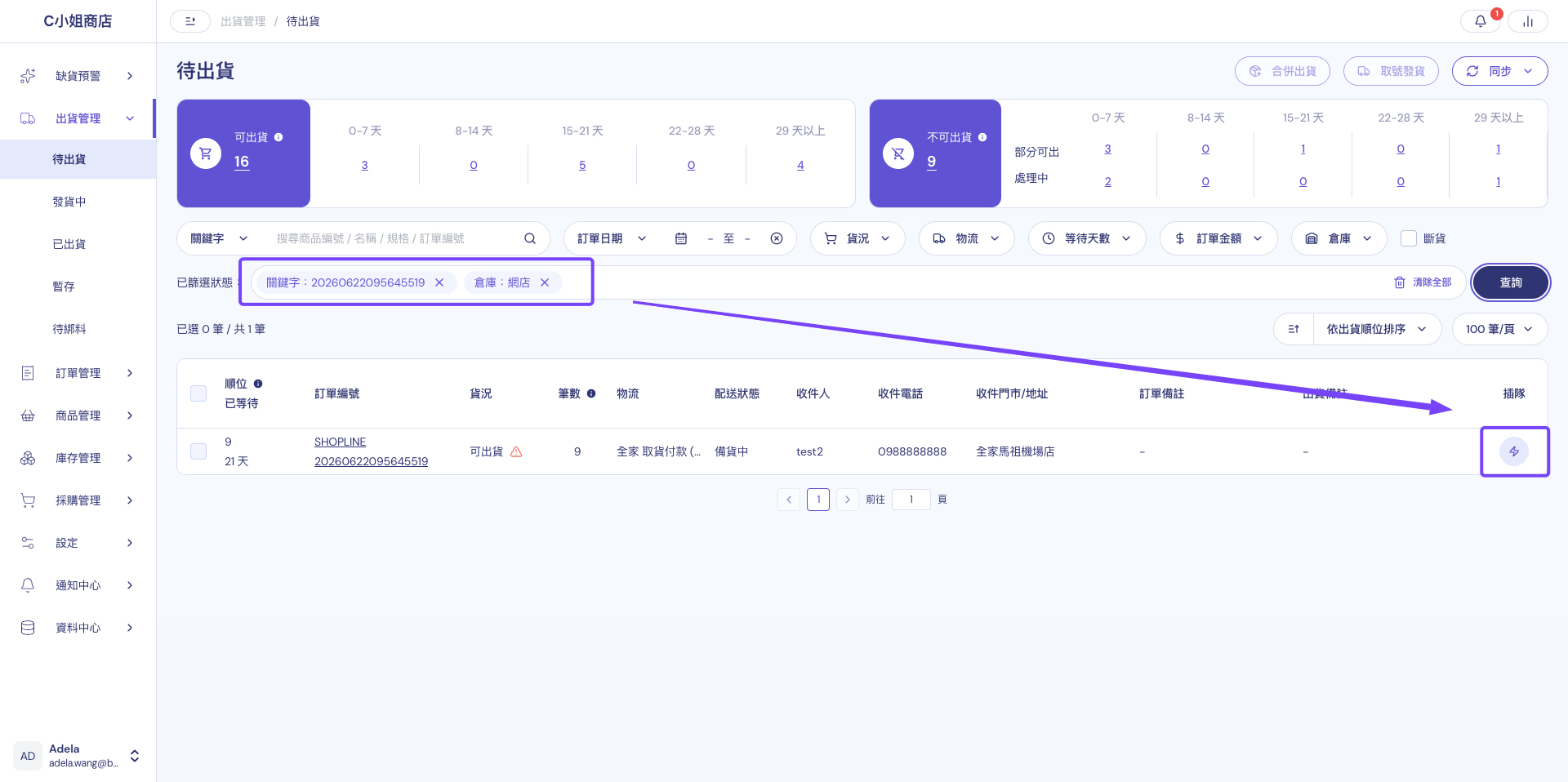The height and width of the screenshot is (782, 1568).
Task: Click the info icon next to 筆數
Action: (591, 393)
